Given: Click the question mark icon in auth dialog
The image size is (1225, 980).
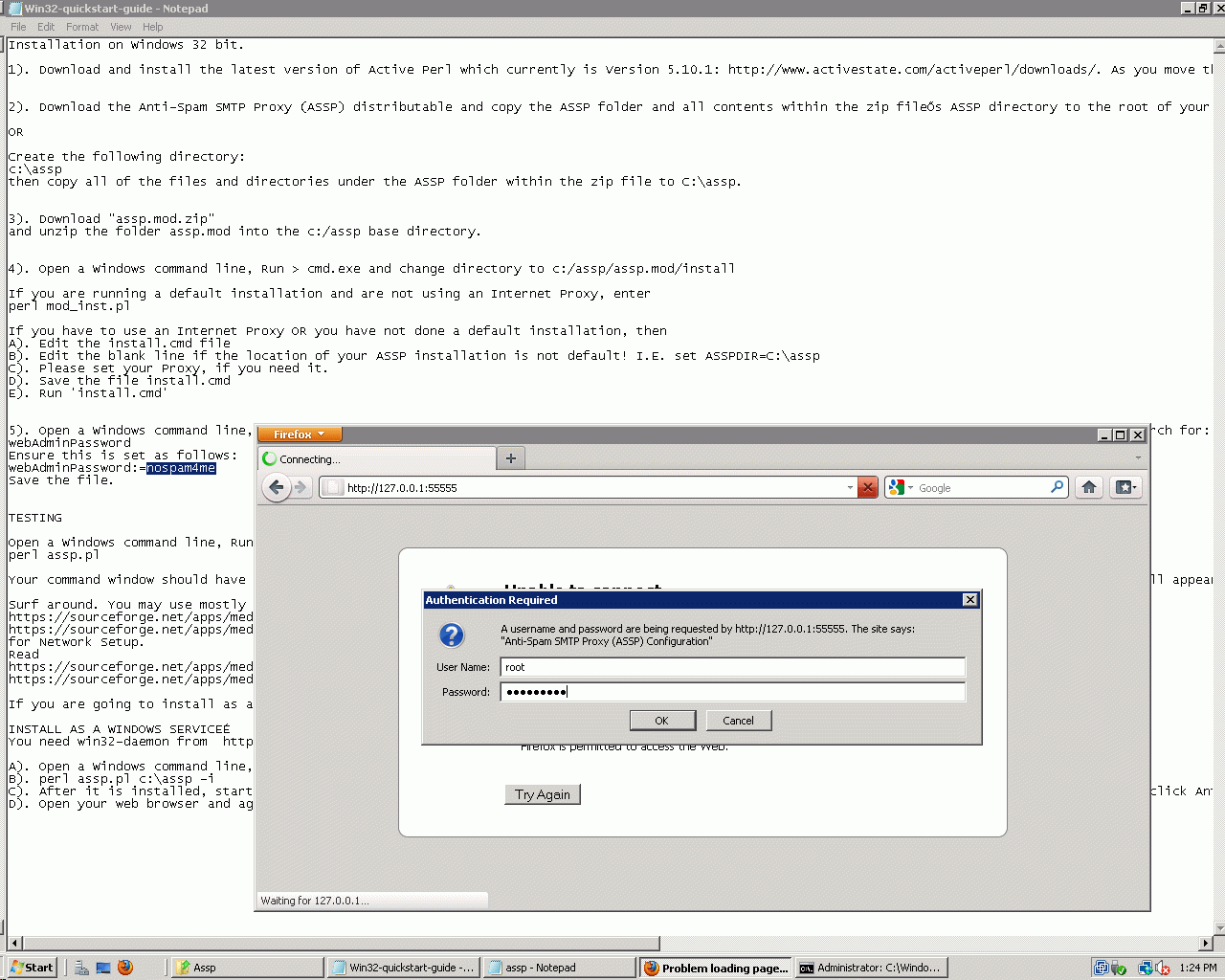Looking at the screenshot, I should click(451, 635).
